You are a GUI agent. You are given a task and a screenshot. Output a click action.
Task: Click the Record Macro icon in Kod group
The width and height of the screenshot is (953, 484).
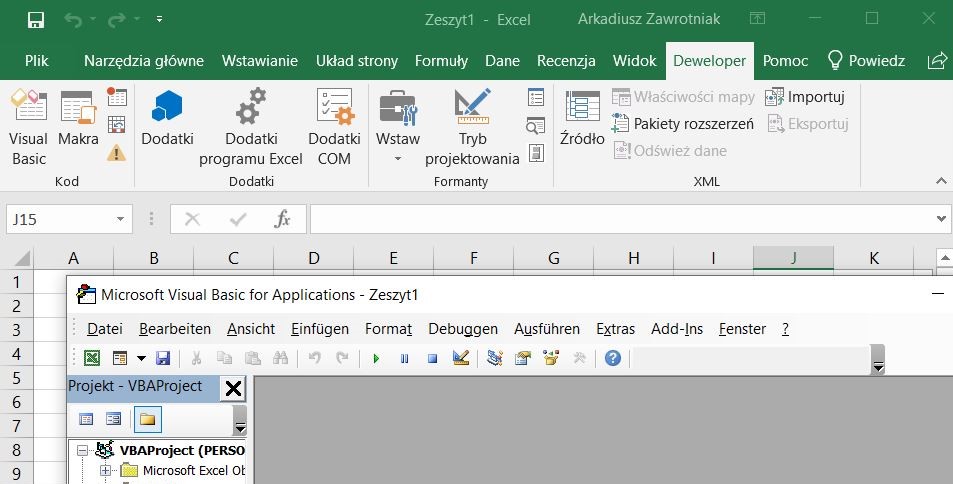[117, 97]
